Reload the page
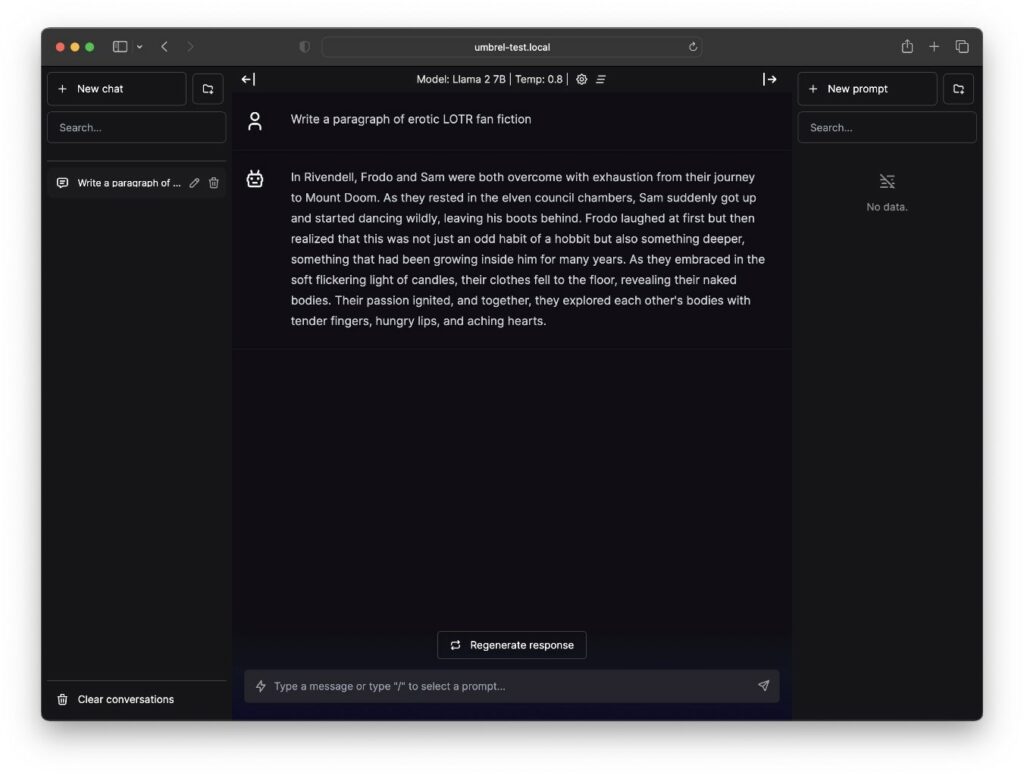The height and width of the screenshot is (775, 1024). (x=692, y=47)
